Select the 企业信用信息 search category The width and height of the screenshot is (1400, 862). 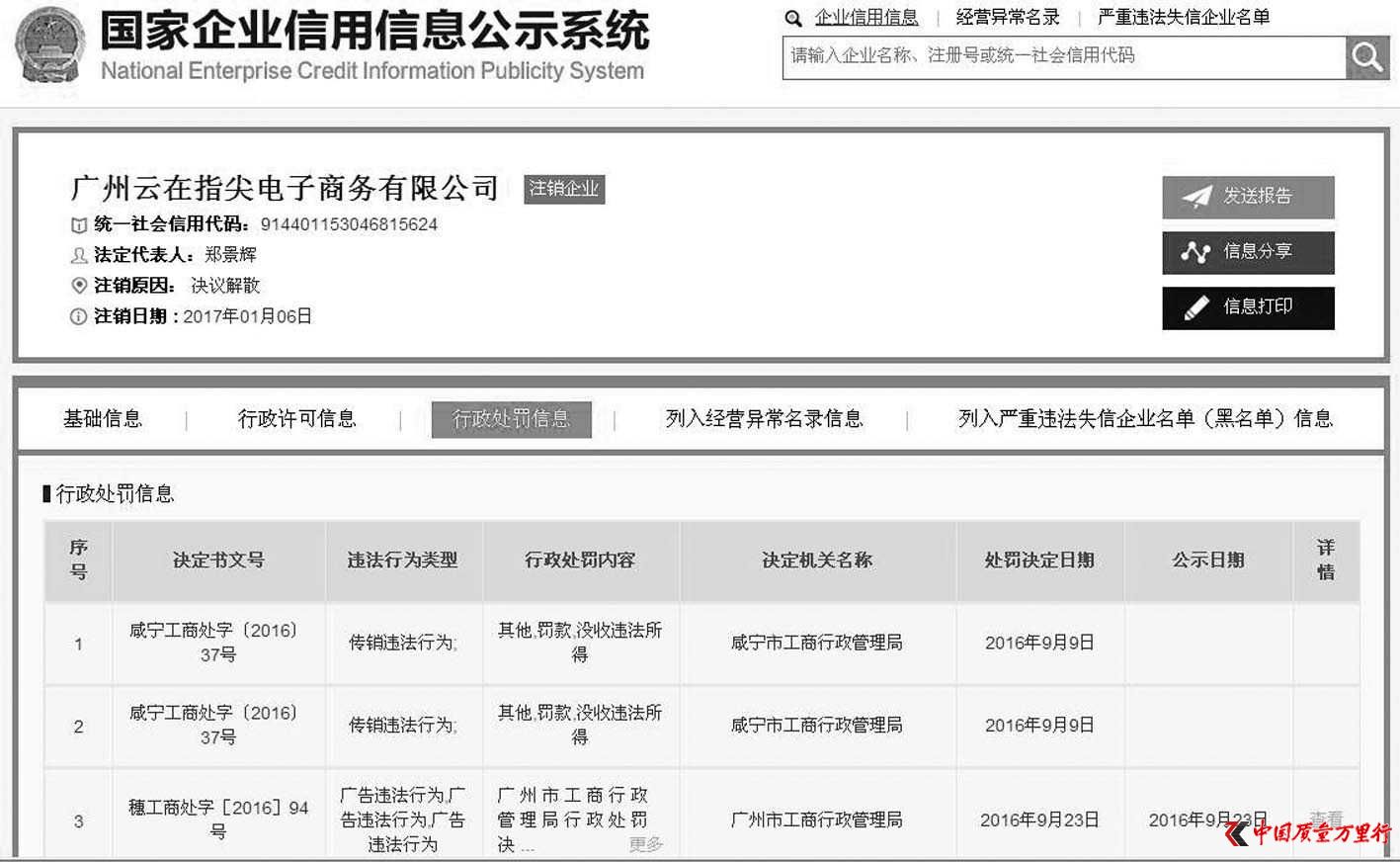(x=866, y=18)
